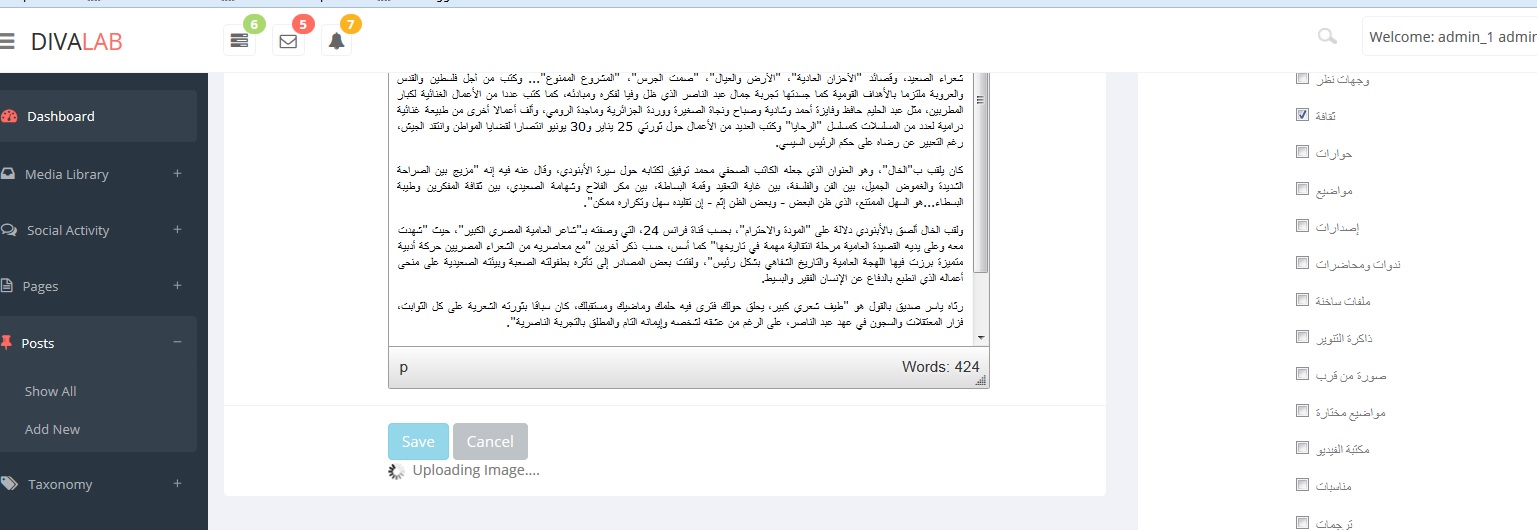
Task: Open the tasks list icon with badge 6
Action: tap(238, 41)
